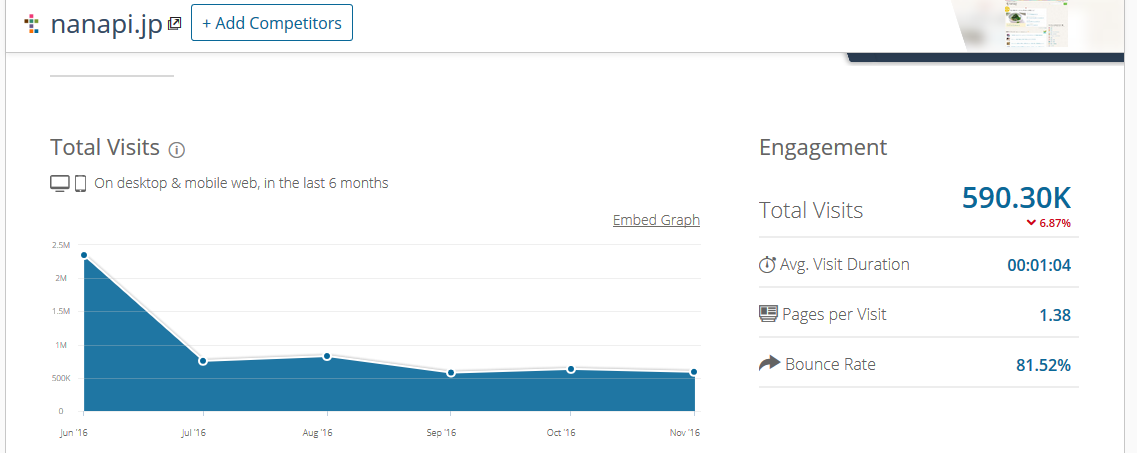Select the Oct '16 data point on chart
Viewport: 1137px width, 453px height.
tap(571, 369)
